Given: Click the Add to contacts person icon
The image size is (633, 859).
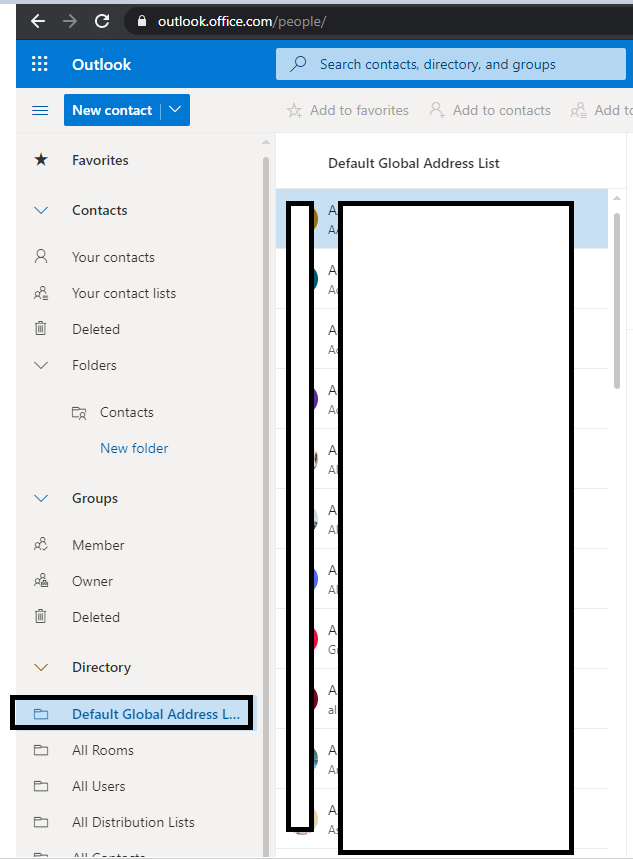Looking at the screenshot, I should pyautogui.click(x=437, y=110).
